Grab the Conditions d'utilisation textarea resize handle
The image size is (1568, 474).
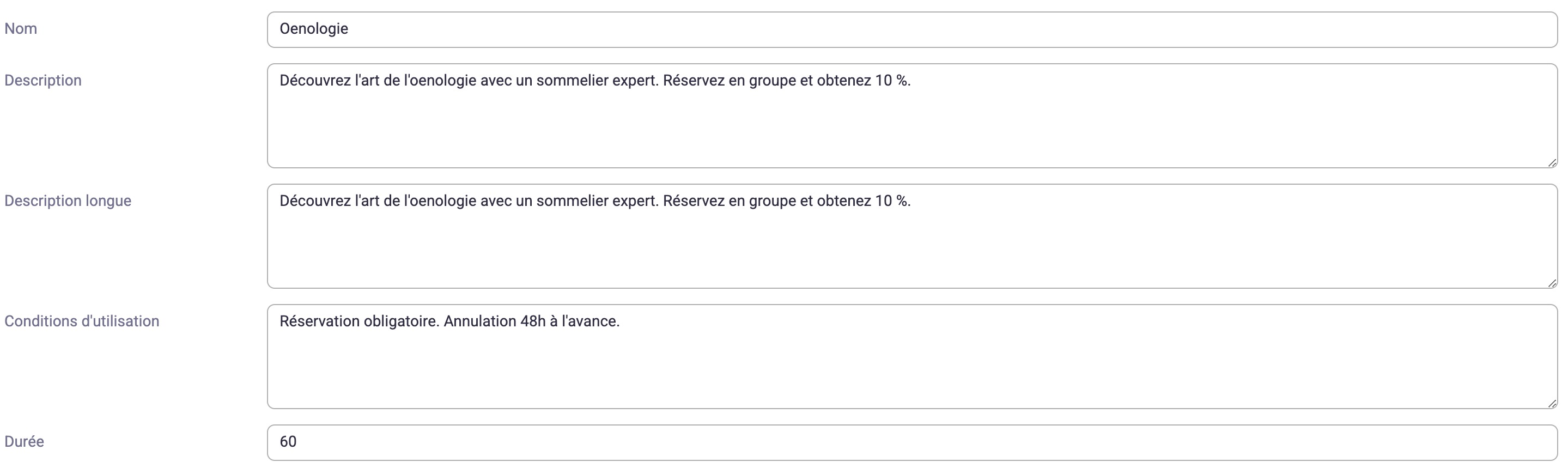pos(1552,403)
